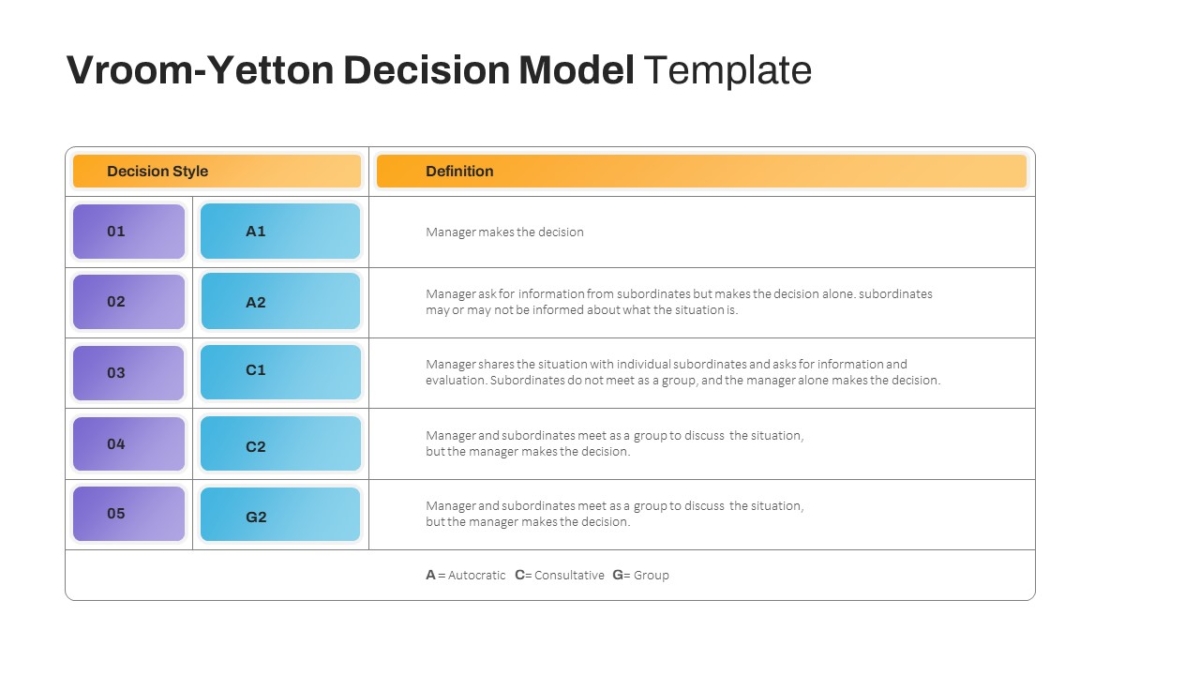This screenshot has width=1200, height=675.
Task: Click the purple 05 box
Action: (129, 514)
